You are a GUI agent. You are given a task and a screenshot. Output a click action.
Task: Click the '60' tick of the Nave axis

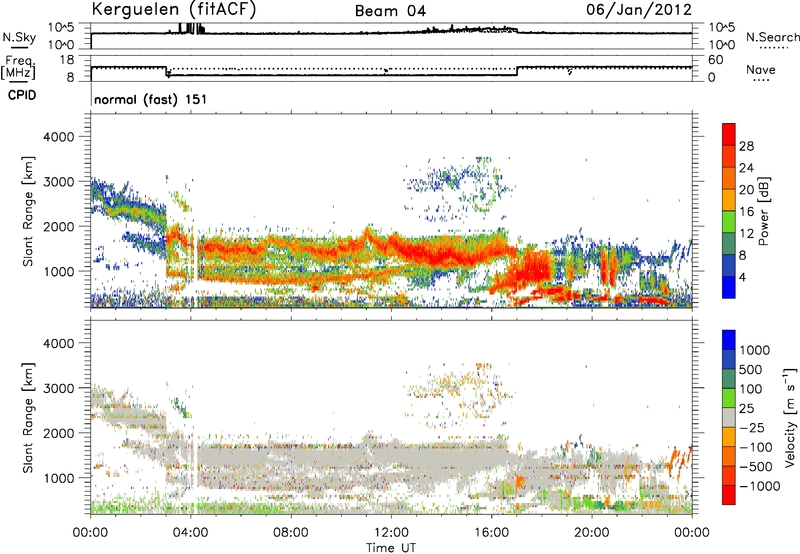click(x=716, y=60)
